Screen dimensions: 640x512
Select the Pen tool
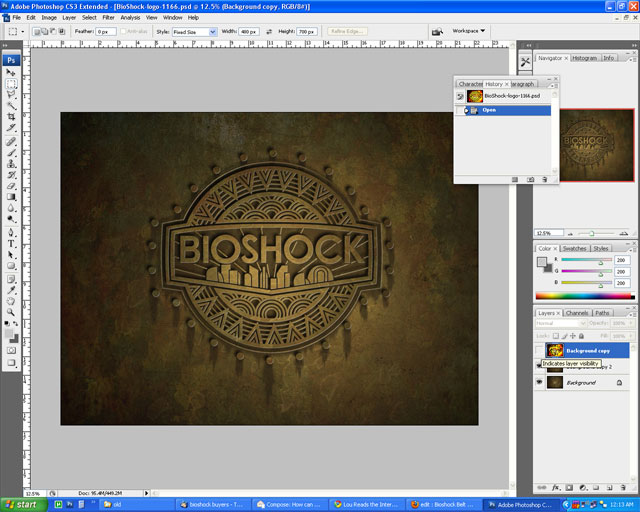(11, 233)
